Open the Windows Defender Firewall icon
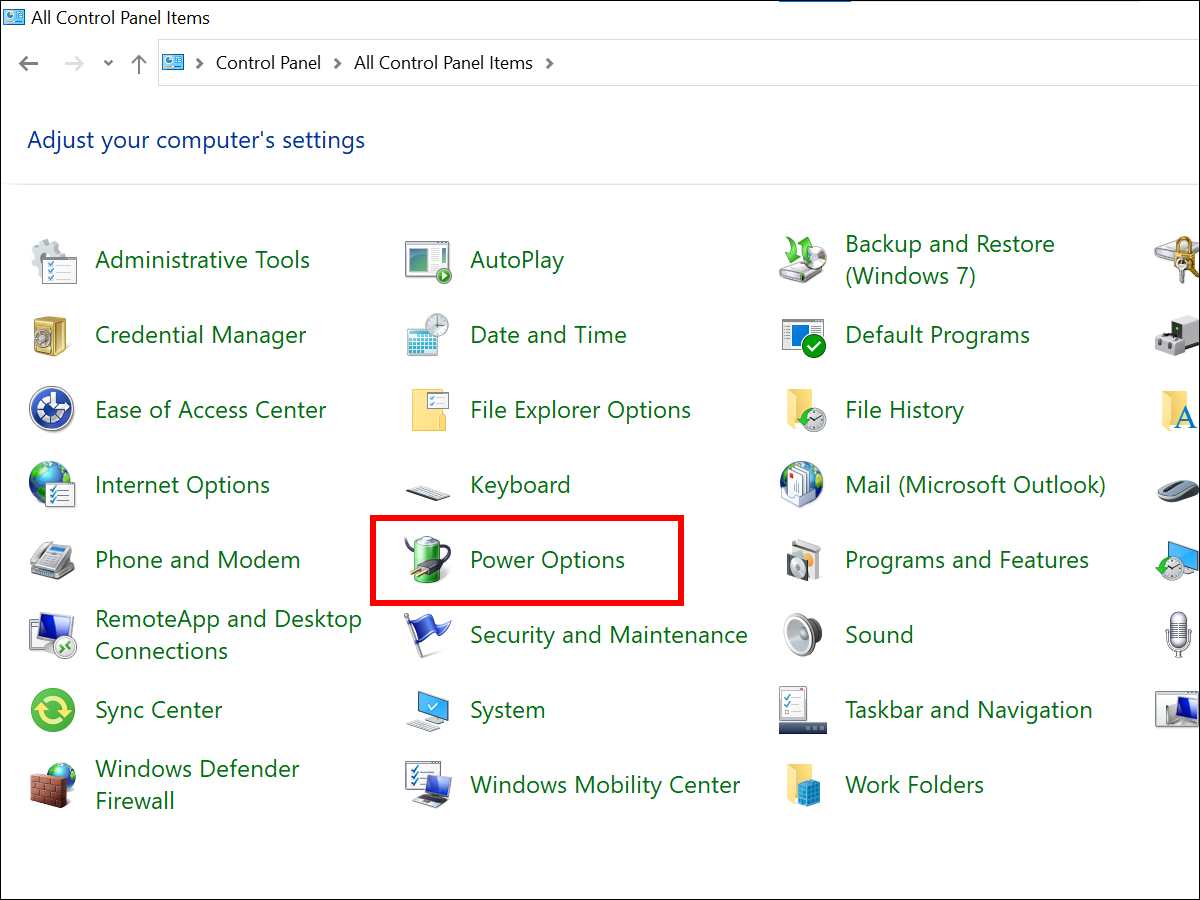The width and height of the screenshot is (1200, 900). coord(53,785)
